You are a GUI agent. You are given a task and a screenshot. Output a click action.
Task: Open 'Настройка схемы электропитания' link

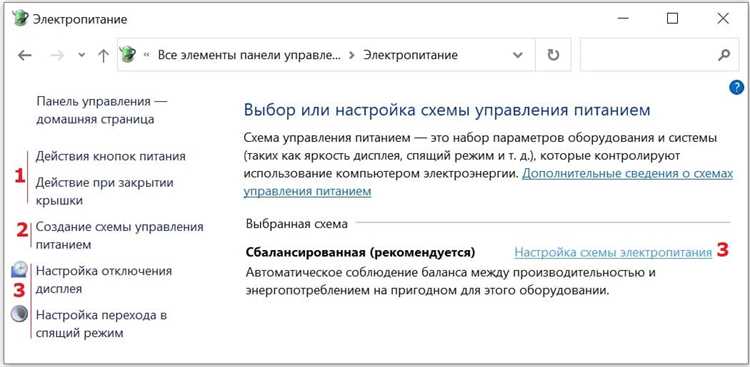click(613, 252)
